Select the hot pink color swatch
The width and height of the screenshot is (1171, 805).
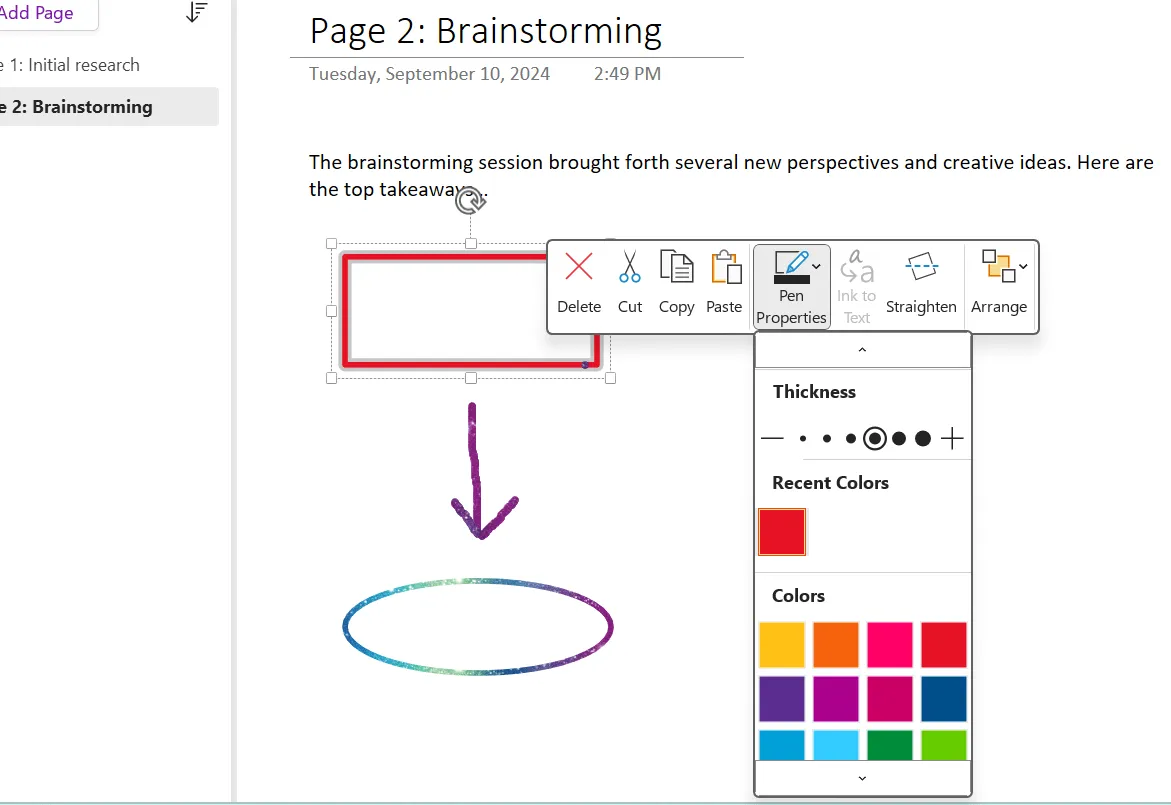coord(890,644)
